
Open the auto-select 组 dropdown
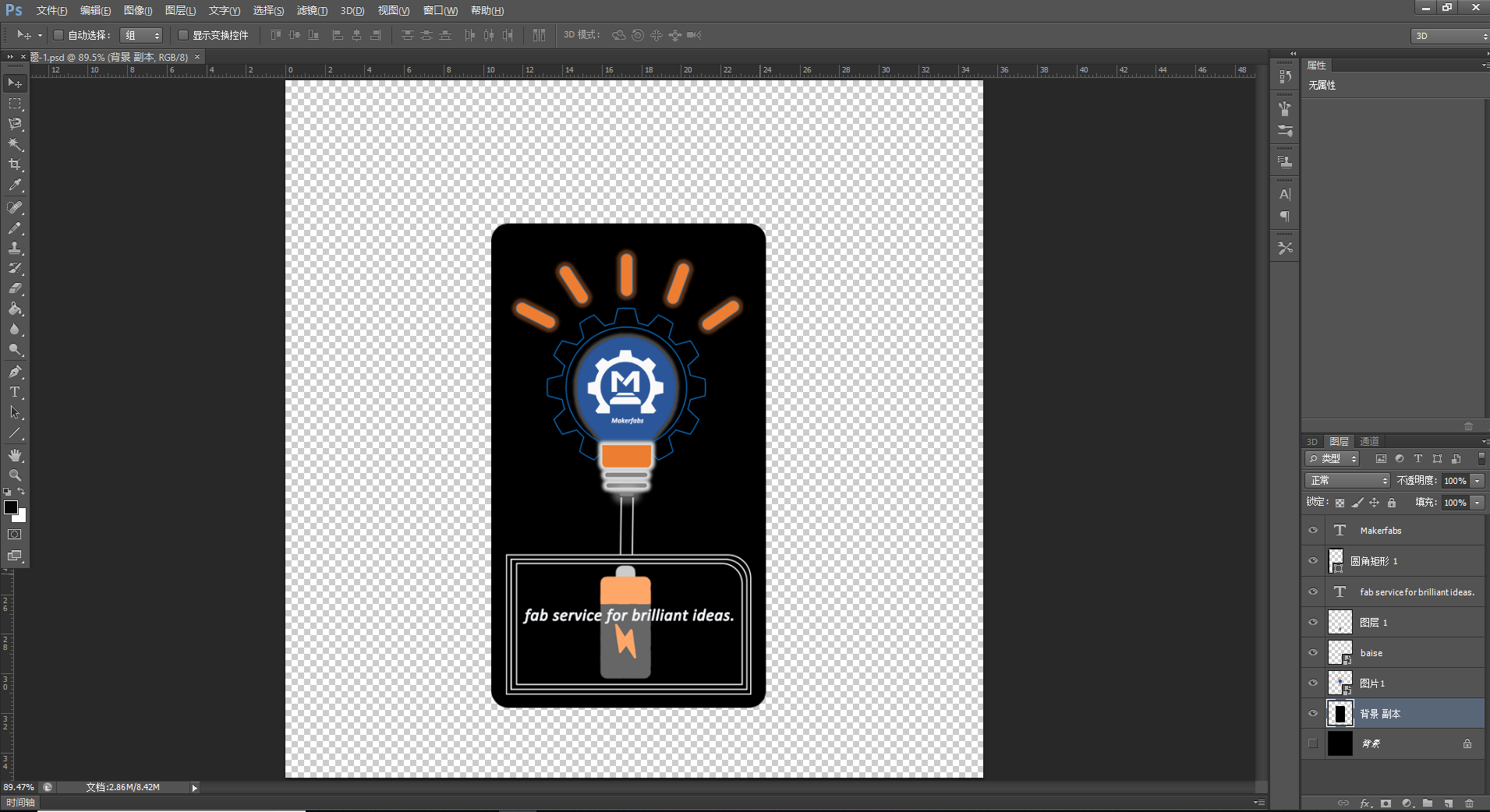[141, 35]
